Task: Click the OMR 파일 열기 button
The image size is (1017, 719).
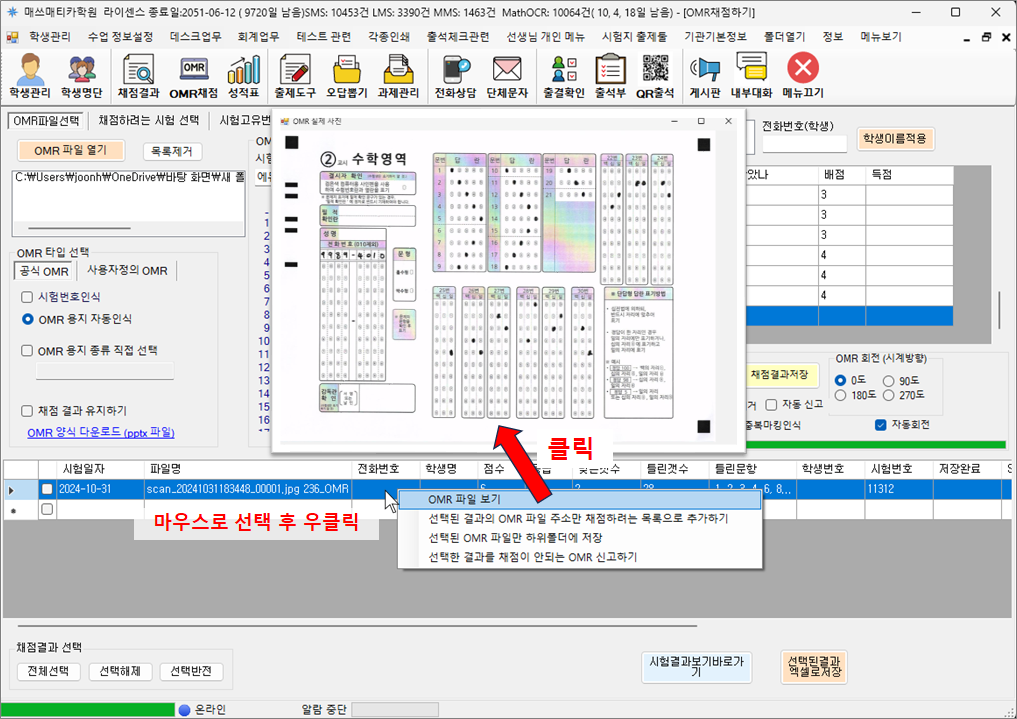Action: [x=71, y=151]
